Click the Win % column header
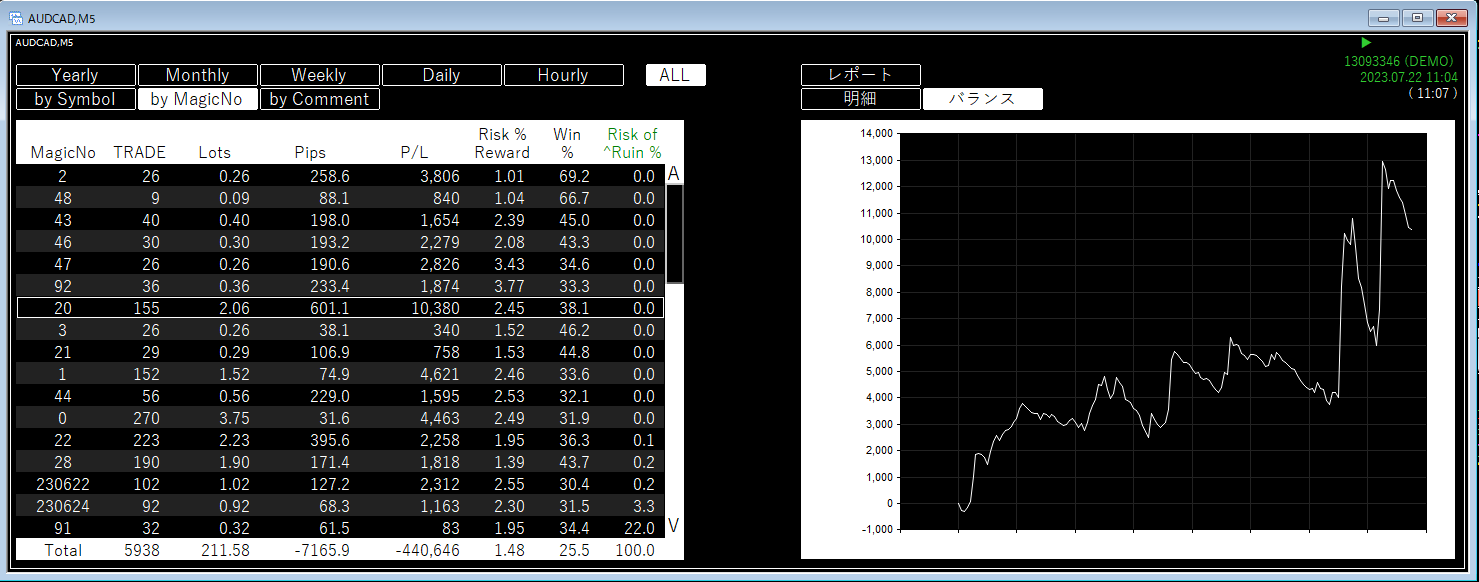1479x582 pixels. 568,144
